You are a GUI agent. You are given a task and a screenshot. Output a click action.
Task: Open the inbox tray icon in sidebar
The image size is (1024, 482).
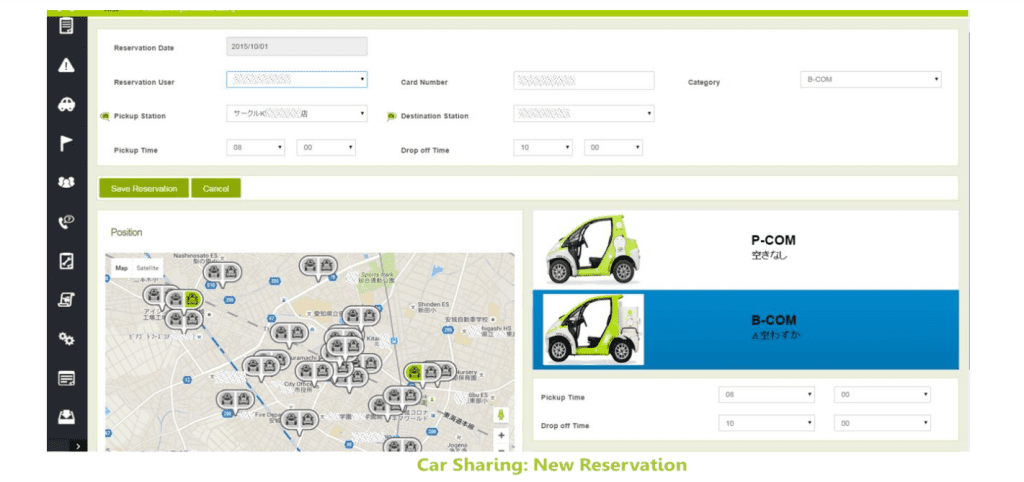(x=66, y=417)
